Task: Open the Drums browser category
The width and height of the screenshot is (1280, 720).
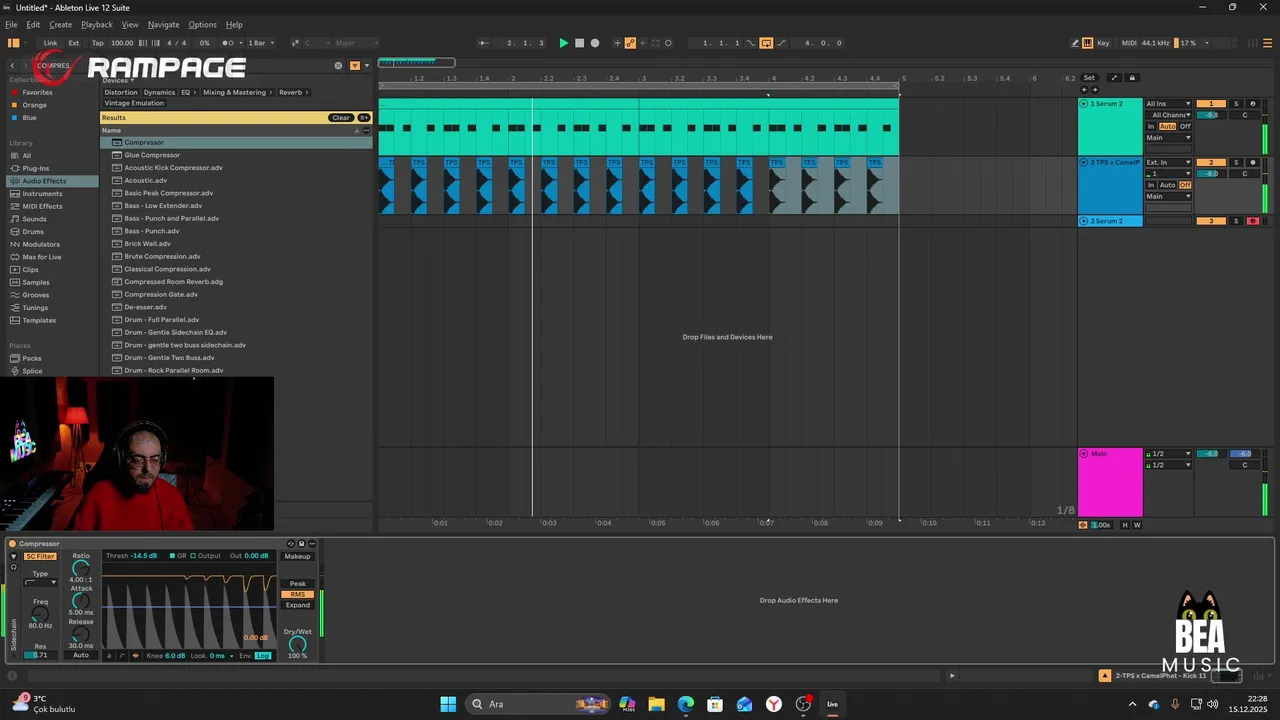Action: coord(33,231)
